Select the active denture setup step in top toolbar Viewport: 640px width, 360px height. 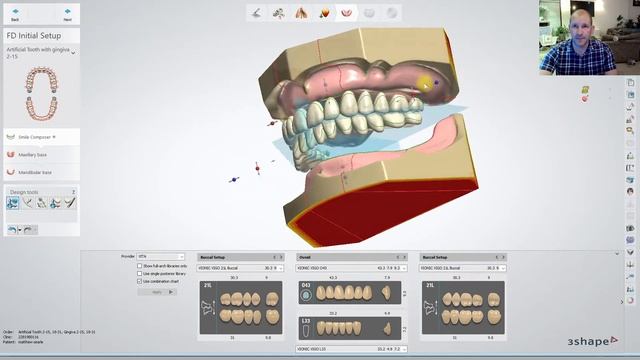[347, 13]
